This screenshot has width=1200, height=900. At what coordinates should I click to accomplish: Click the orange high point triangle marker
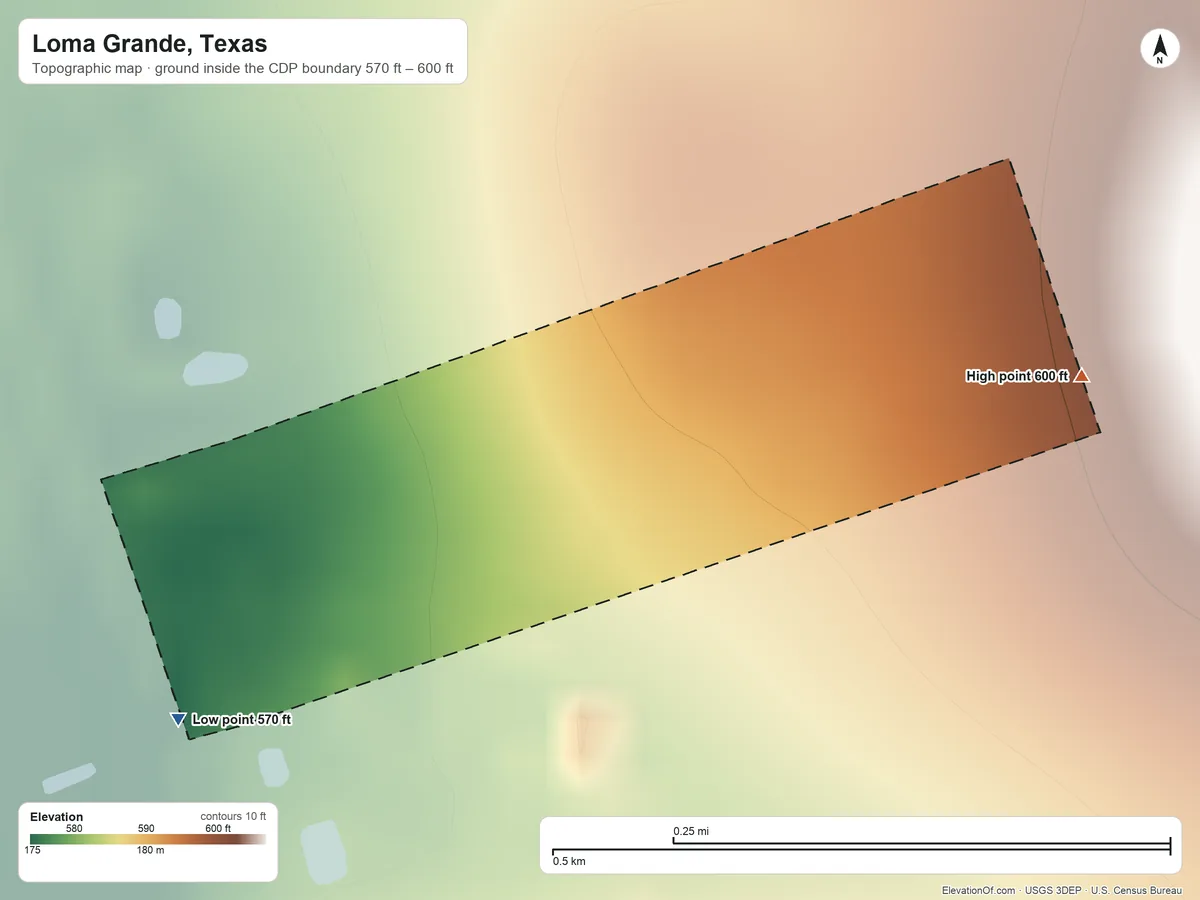pos(1081,376)
